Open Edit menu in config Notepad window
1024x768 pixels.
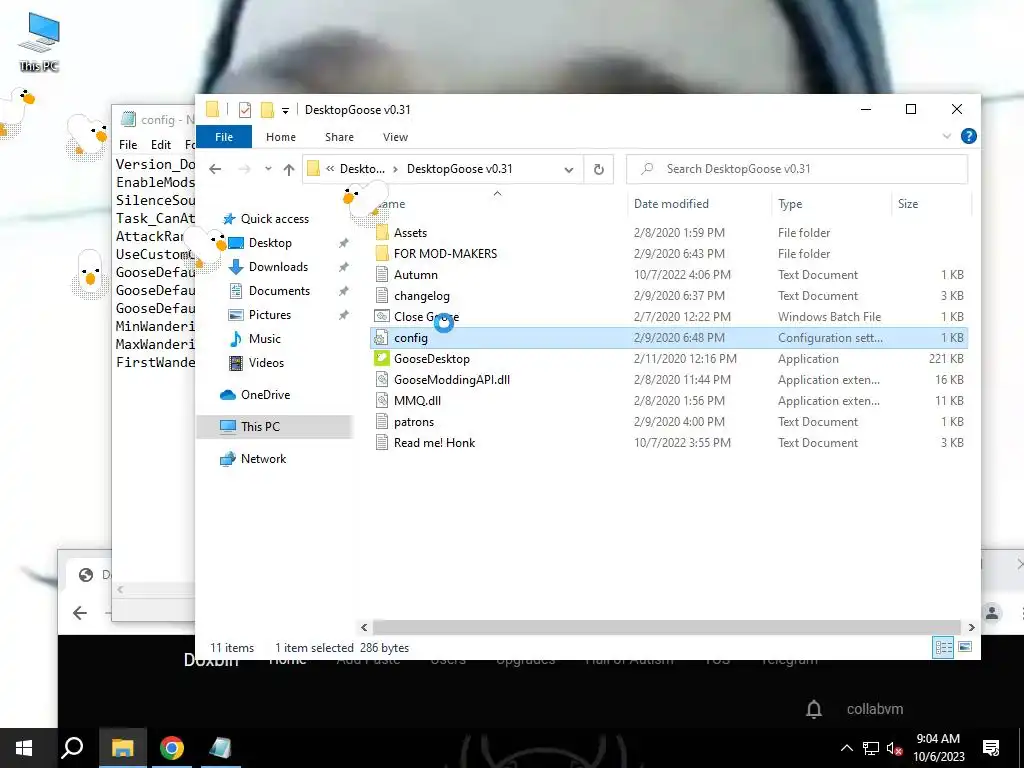coord(161,145)
